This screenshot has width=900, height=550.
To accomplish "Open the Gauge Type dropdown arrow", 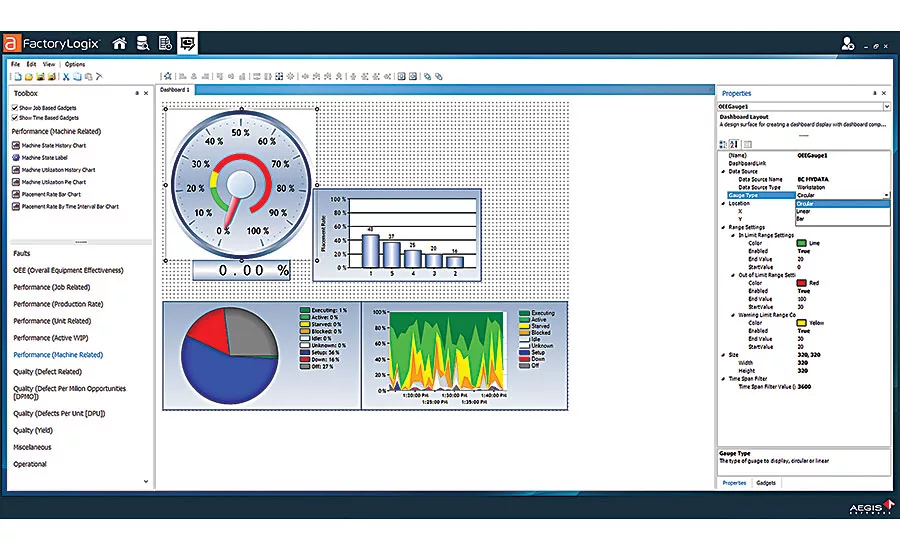I will (x=887, y=195).
